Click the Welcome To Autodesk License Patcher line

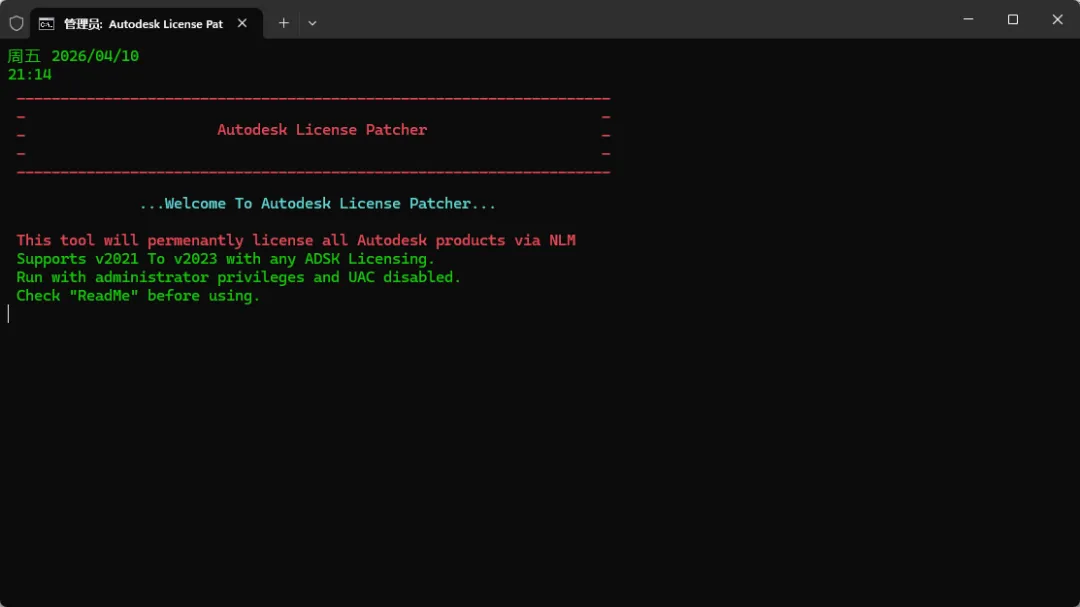[318, 203]
